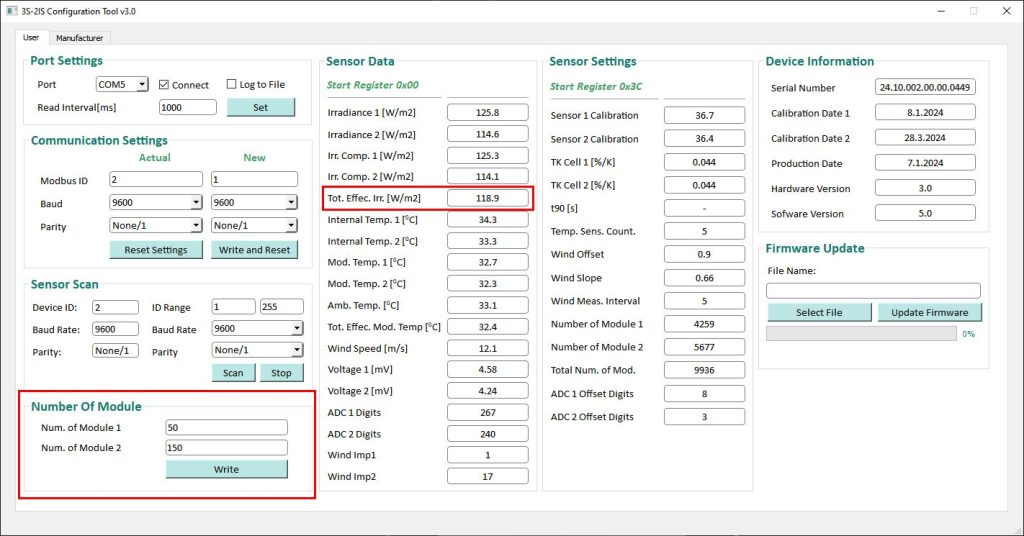This screenshot has width=1024, height=536.
Task: Click the Set button for read interval
Action: (x=261, y=108)
